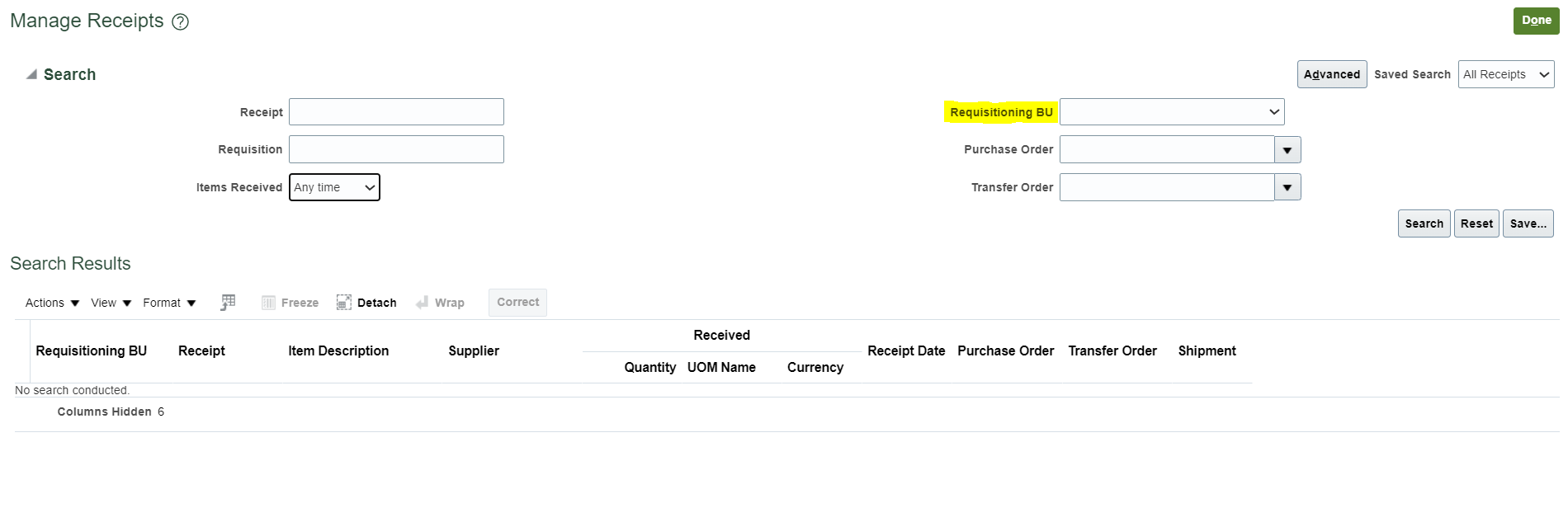Screen dimensions: 1568x508
Task: Open the View menu
Action: [110, 302]
